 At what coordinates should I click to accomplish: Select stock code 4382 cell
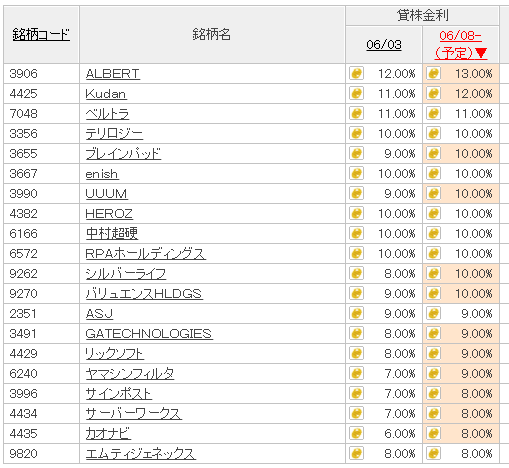pos(41,213)
